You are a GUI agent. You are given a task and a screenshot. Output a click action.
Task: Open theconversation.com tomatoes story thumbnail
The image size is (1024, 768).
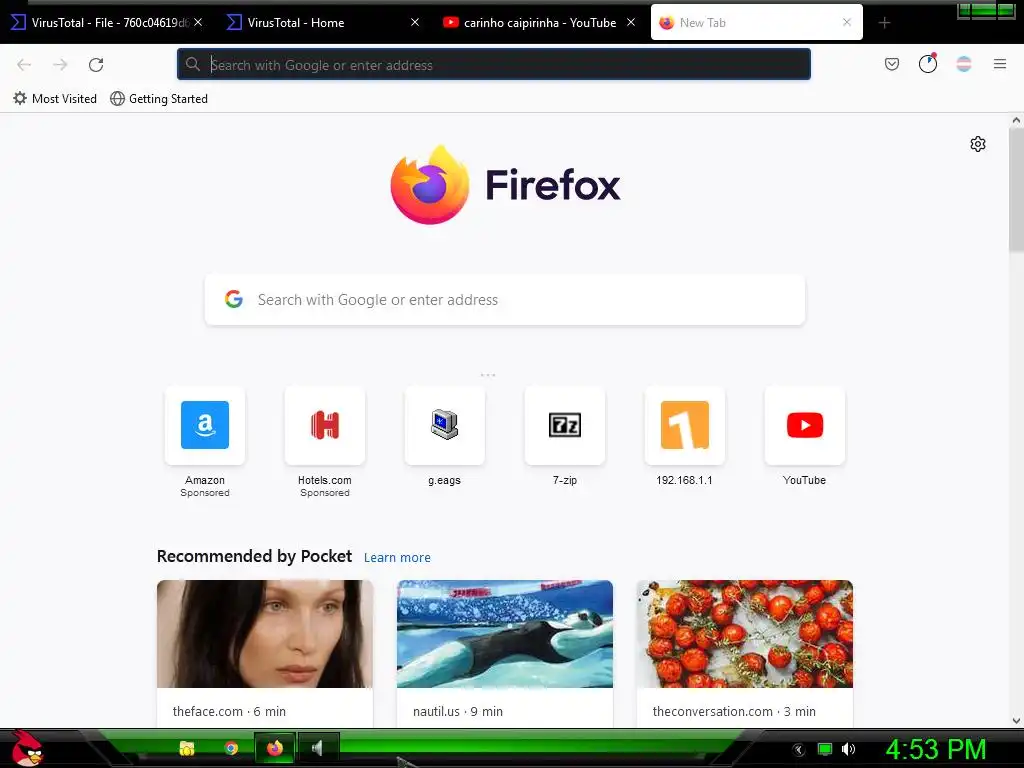point(745,633)
